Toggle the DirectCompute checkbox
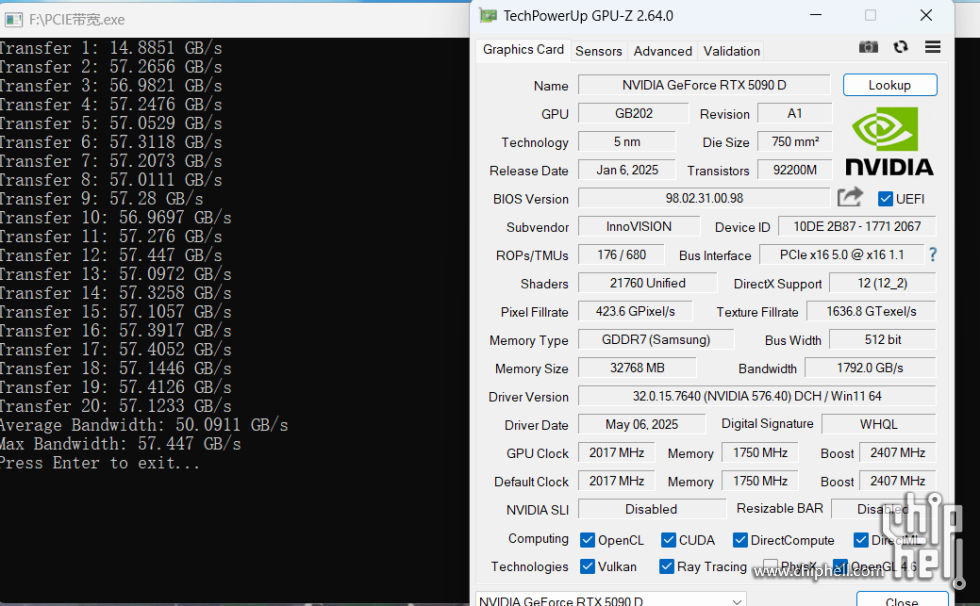Viewport: 980px width, 606px height. 740,540
